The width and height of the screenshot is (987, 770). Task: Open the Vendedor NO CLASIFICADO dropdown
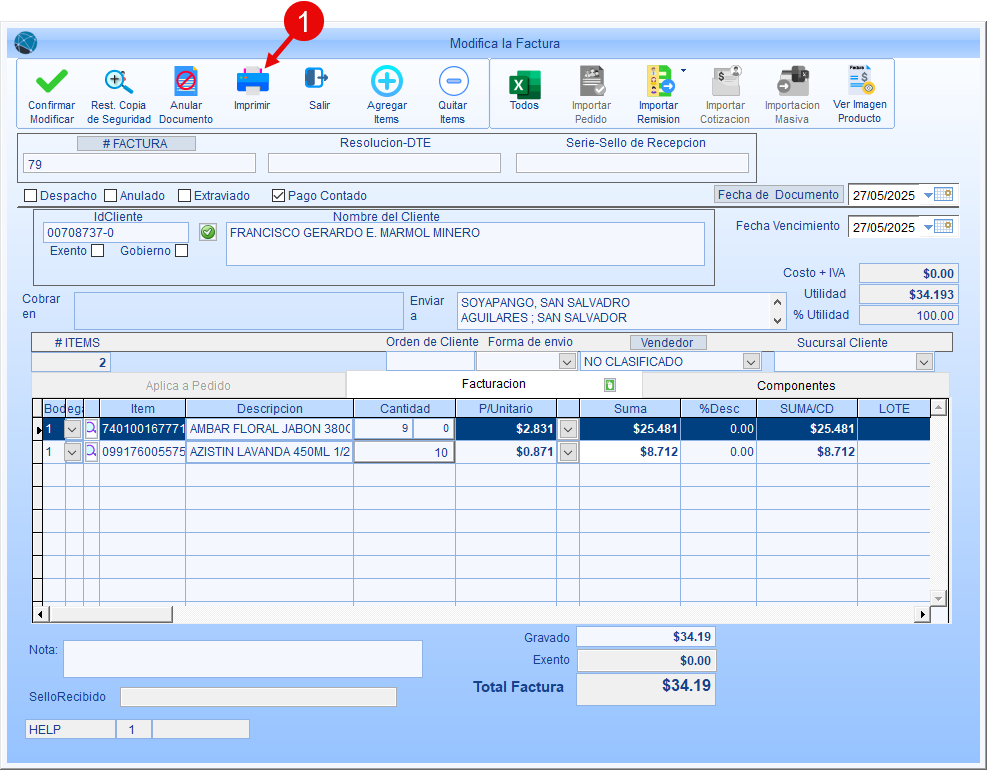[751, 361]
